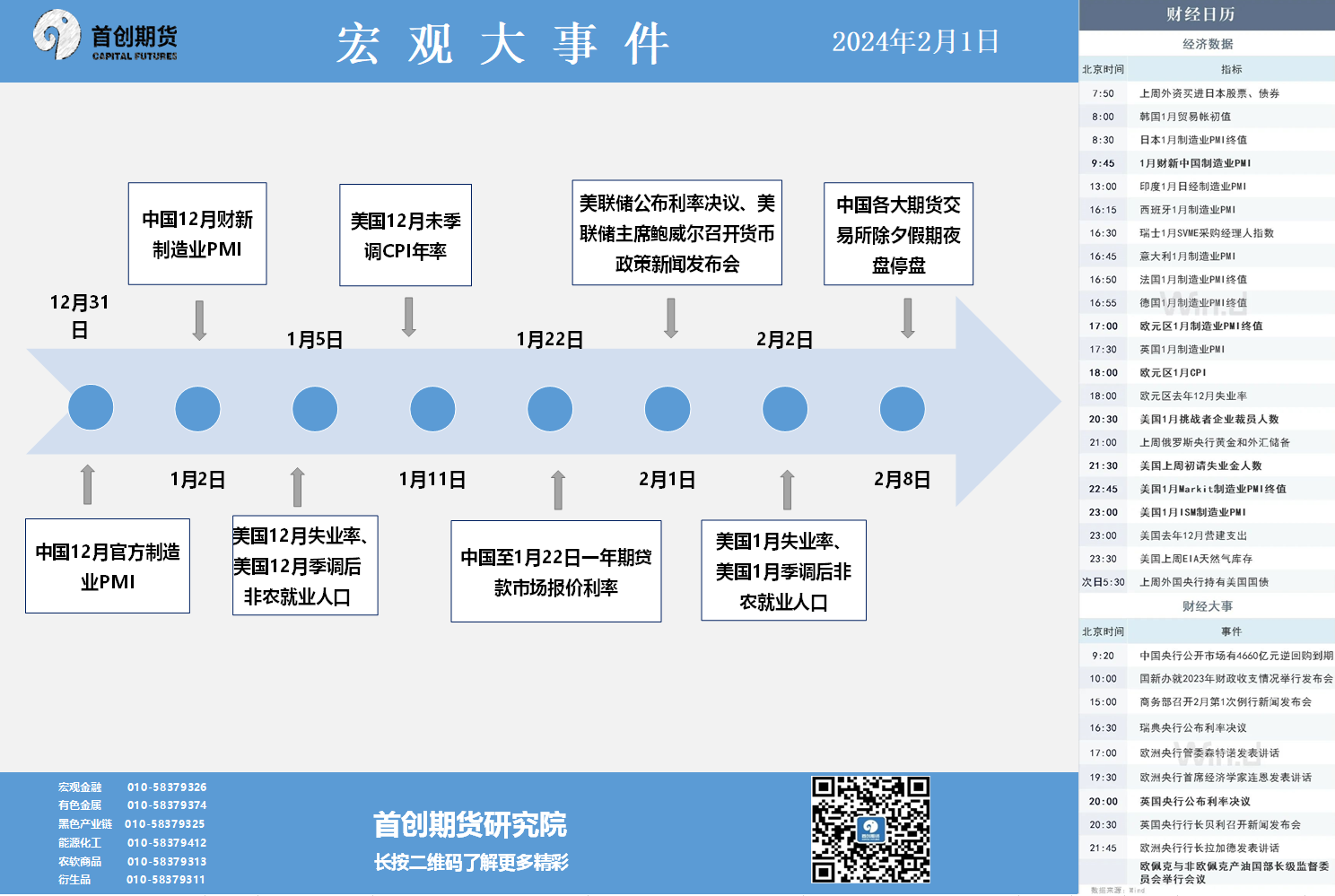Viewport: 1335px width, 896px height.
Task: Select row 瑞士1月SVME采购经理人指数
Action: click(1207, 233)
